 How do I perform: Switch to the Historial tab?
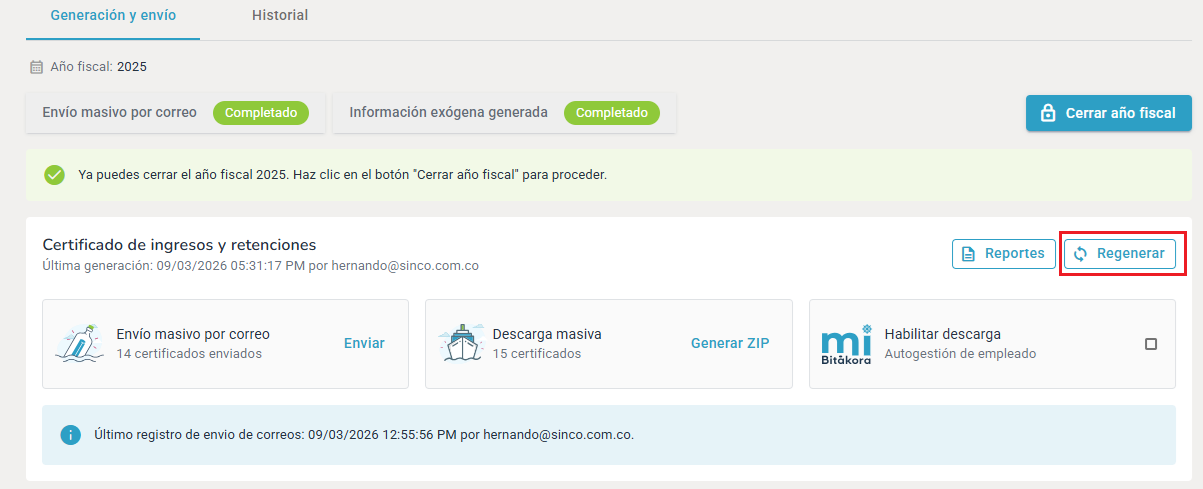click(280, 16)
